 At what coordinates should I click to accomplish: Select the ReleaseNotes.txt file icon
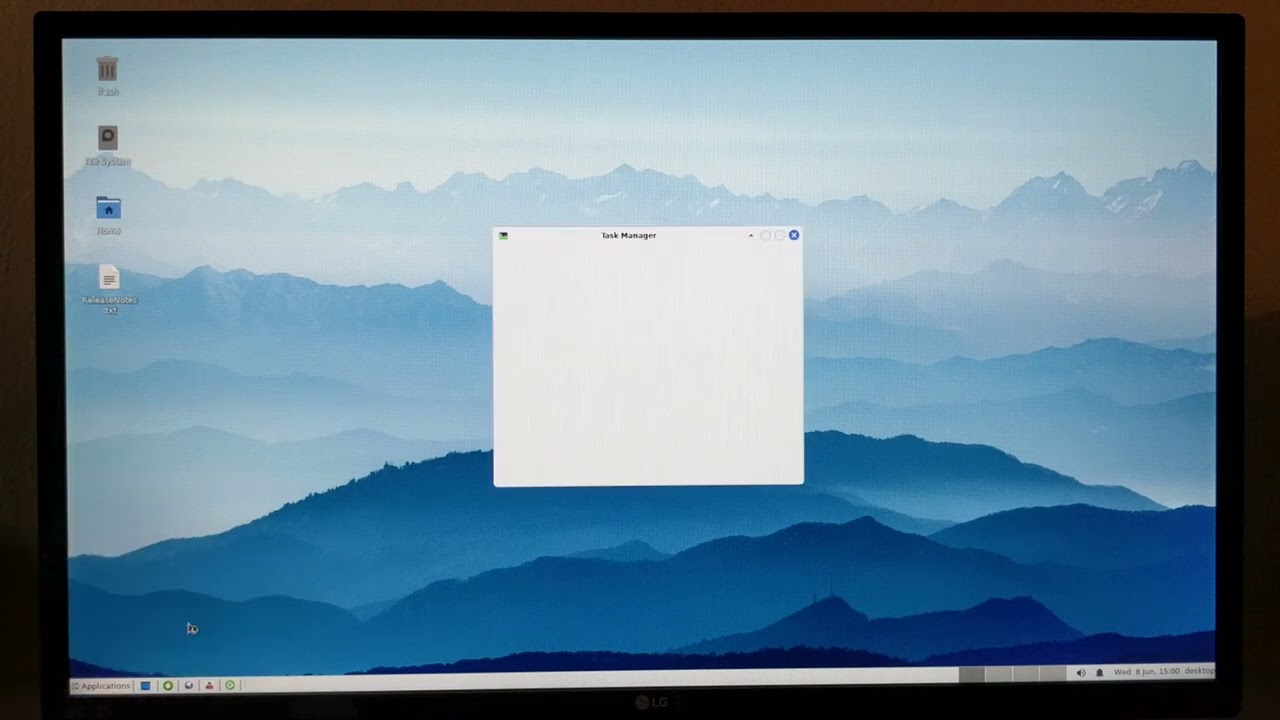tap(109, 290)
